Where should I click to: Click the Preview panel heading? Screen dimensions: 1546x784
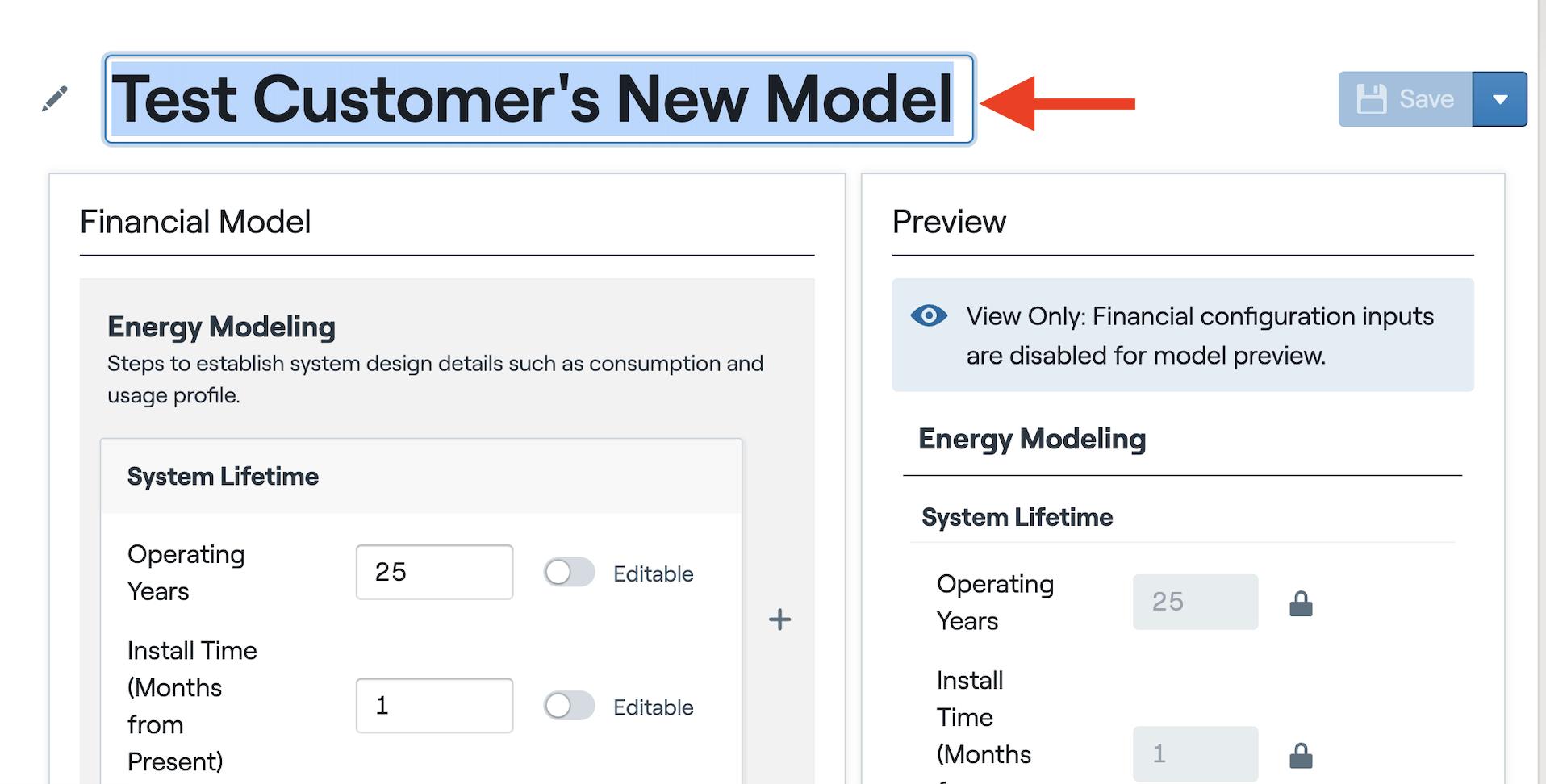(x=949, y=222)
